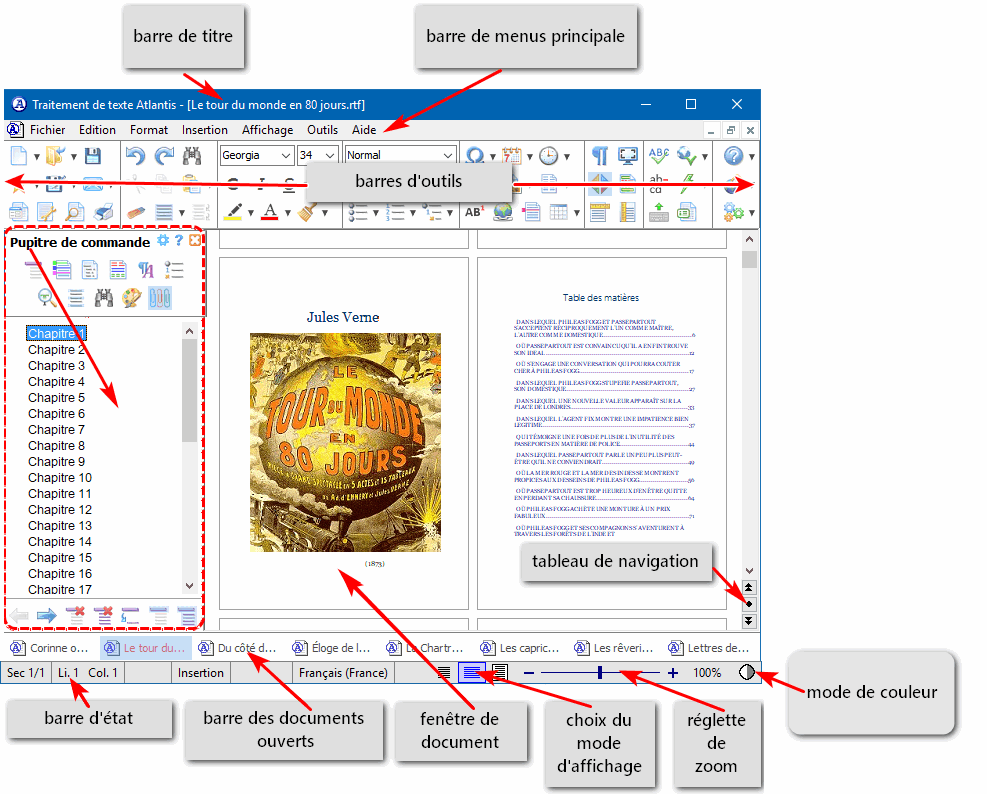Click the keyboard upload icon in toolbar
987x794 pixels.
(658, 212)
